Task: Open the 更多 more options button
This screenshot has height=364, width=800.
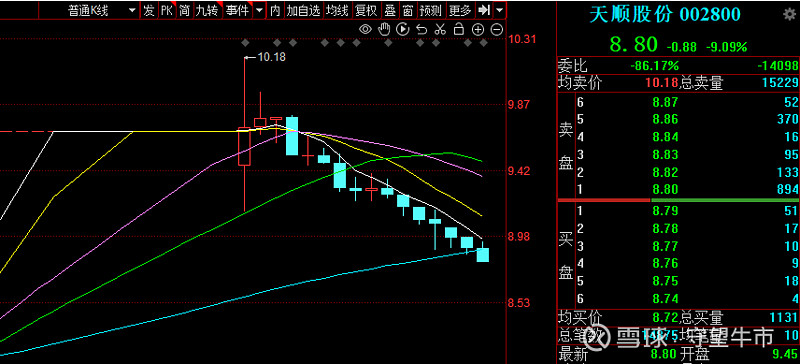Action: coord(461,10)
